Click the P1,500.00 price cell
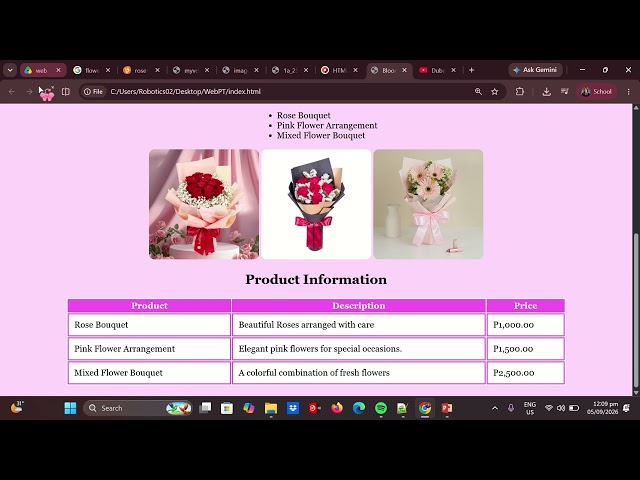 pyautogui.click(x=525, y=349)
